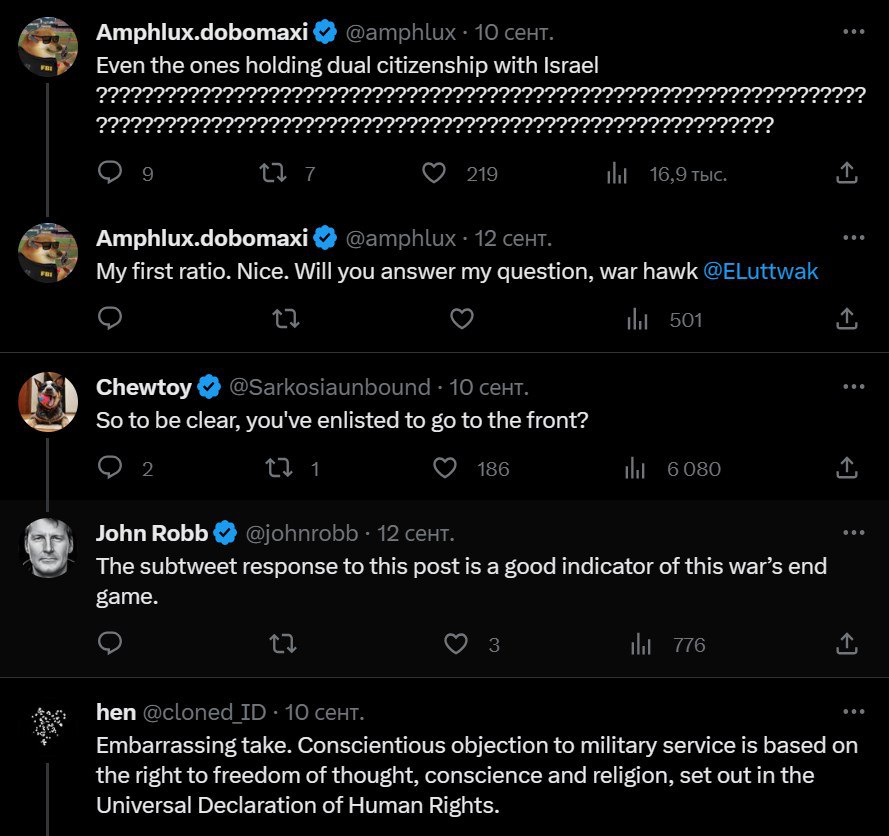Like the 'My first ratio' tweet

click(461, 319)
